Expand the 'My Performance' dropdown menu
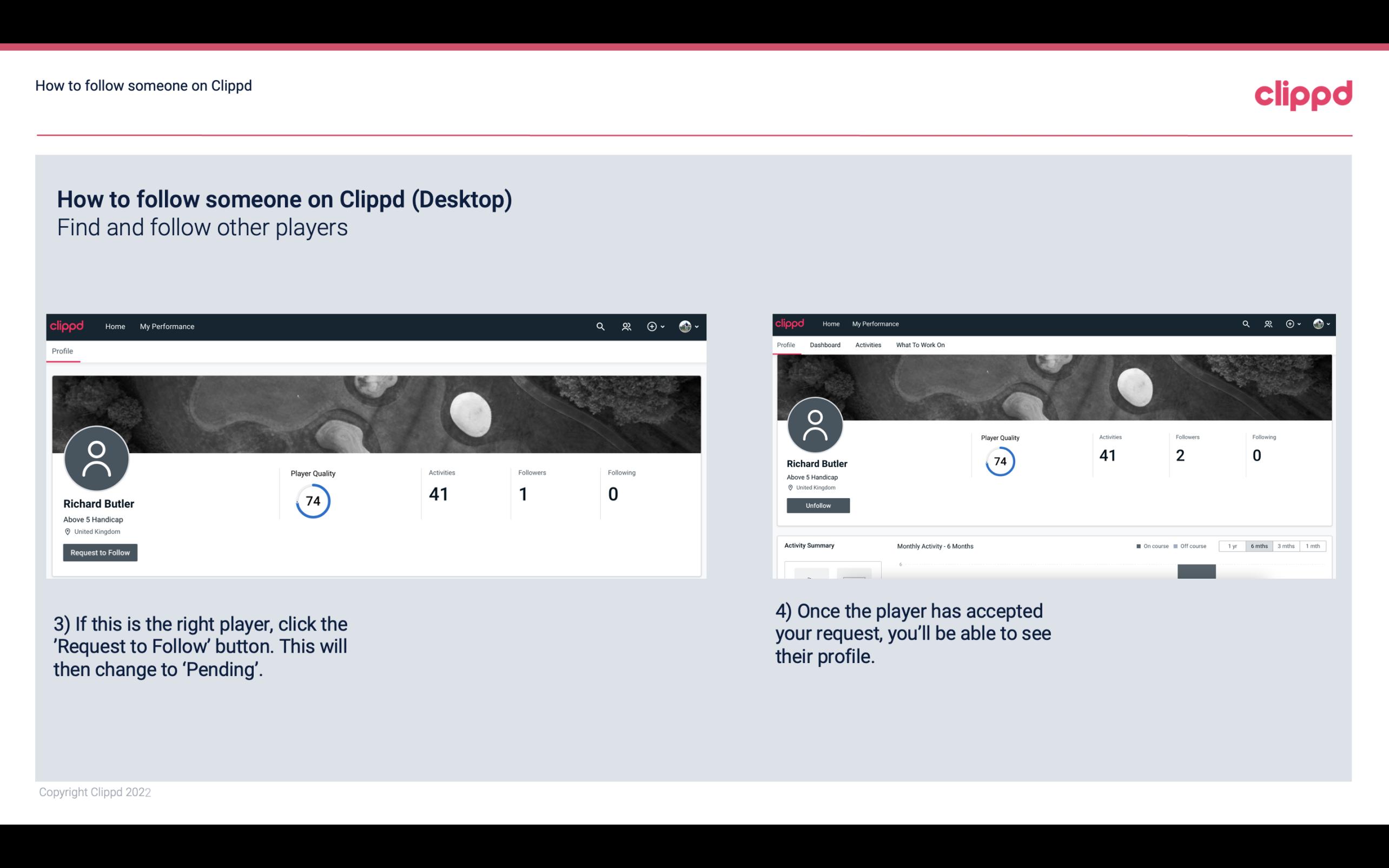This screenshot has width=1389, height=868. tap(166, 326)
